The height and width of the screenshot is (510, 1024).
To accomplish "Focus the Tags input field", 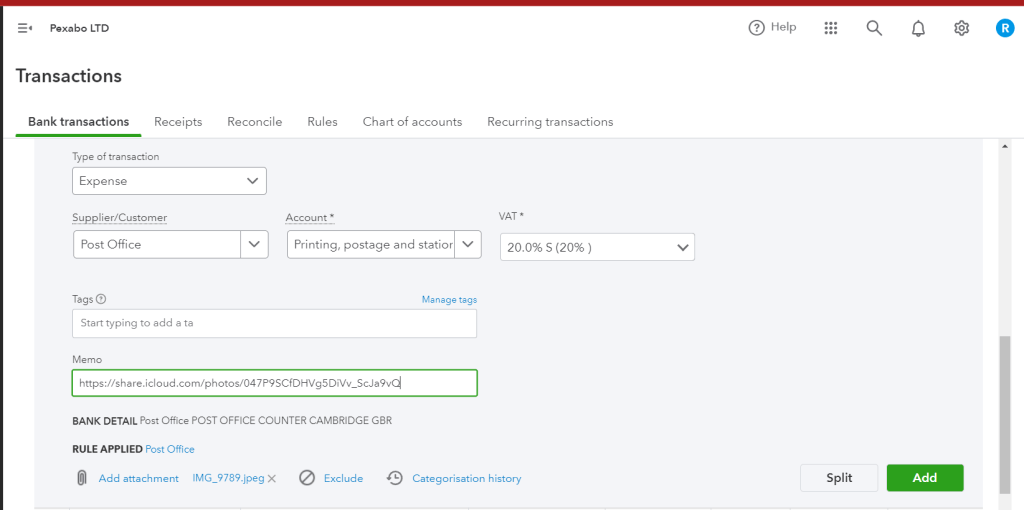I will pos(274,323).
